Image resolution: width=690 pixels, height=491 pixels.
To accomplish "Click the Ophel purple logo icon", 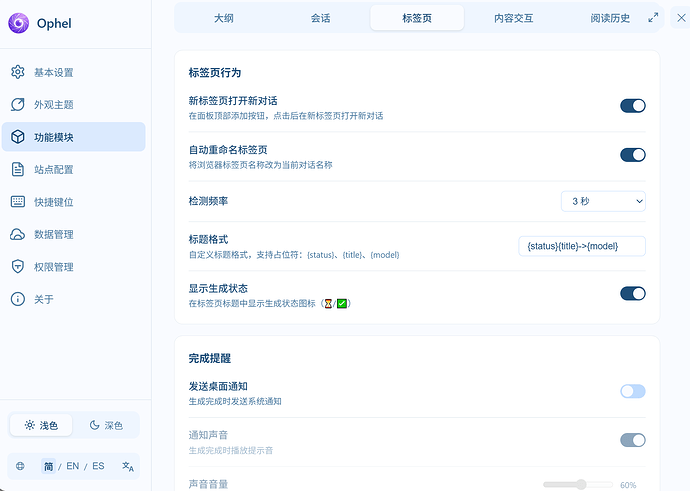I will pyautogui.click(x=18, y=23).
